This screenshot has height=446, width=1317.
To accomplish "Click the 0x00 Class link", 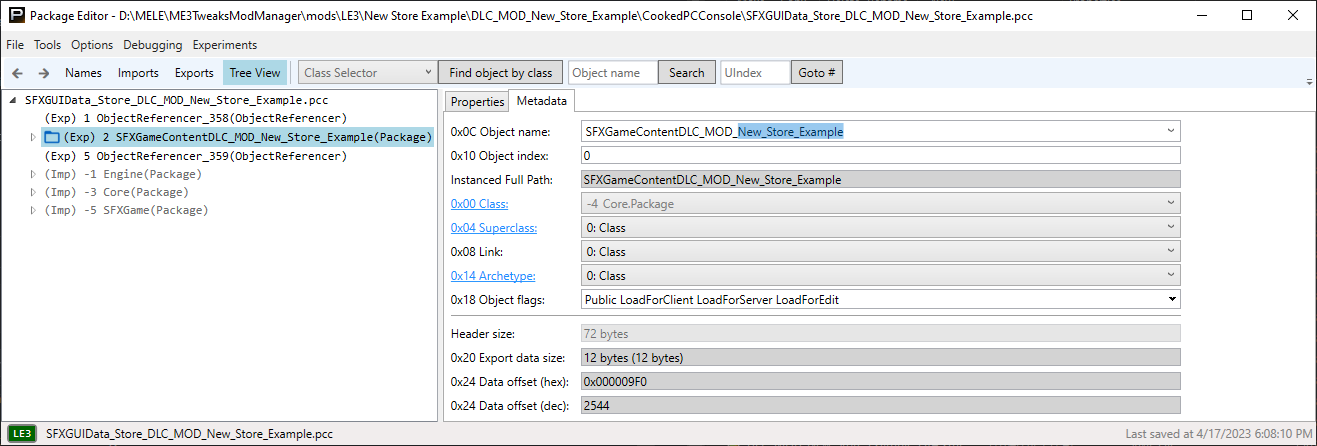I will click(x=480, y=204).
